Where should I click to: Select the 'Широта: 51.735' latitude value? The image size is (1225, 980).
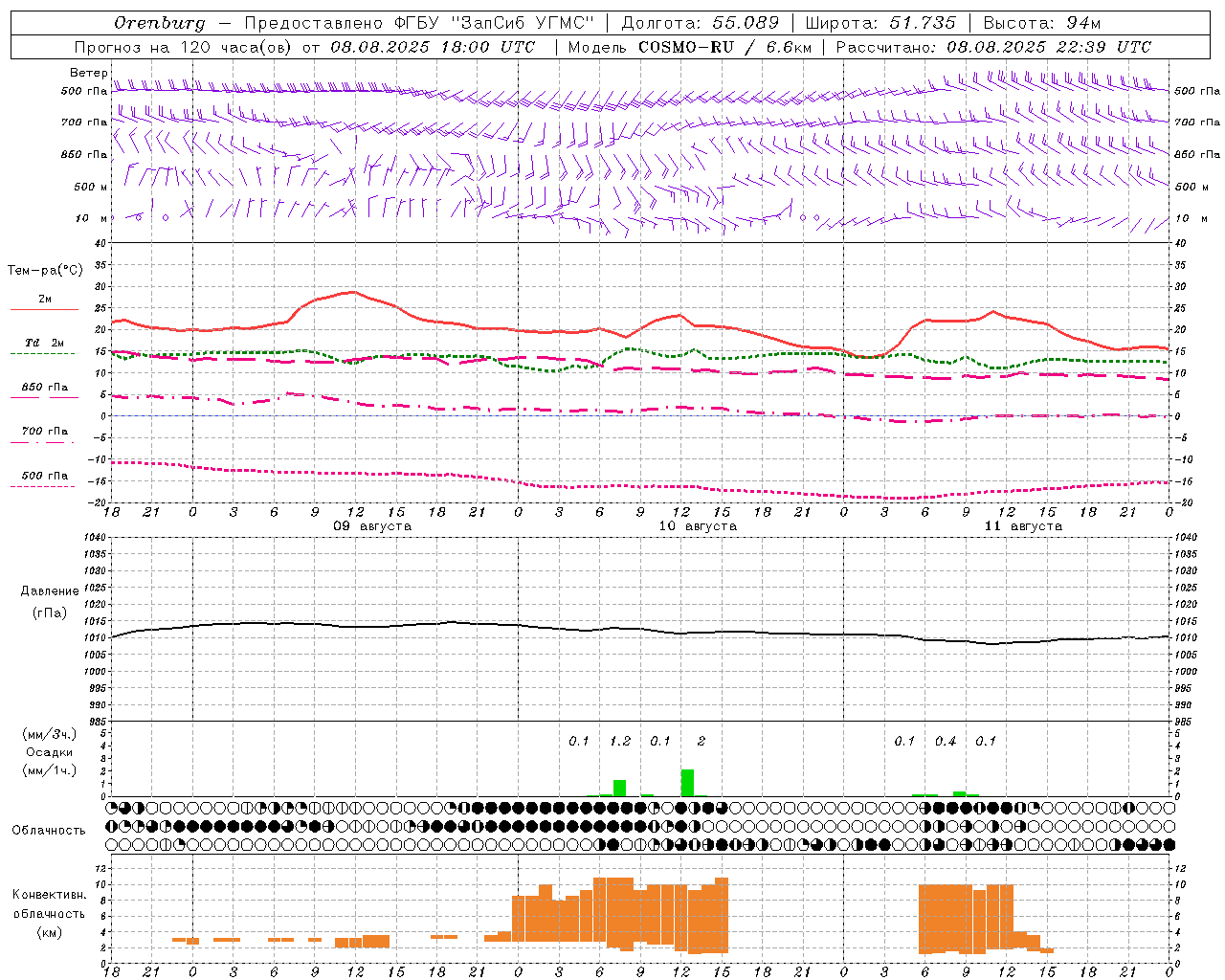(x=880, y=23)
